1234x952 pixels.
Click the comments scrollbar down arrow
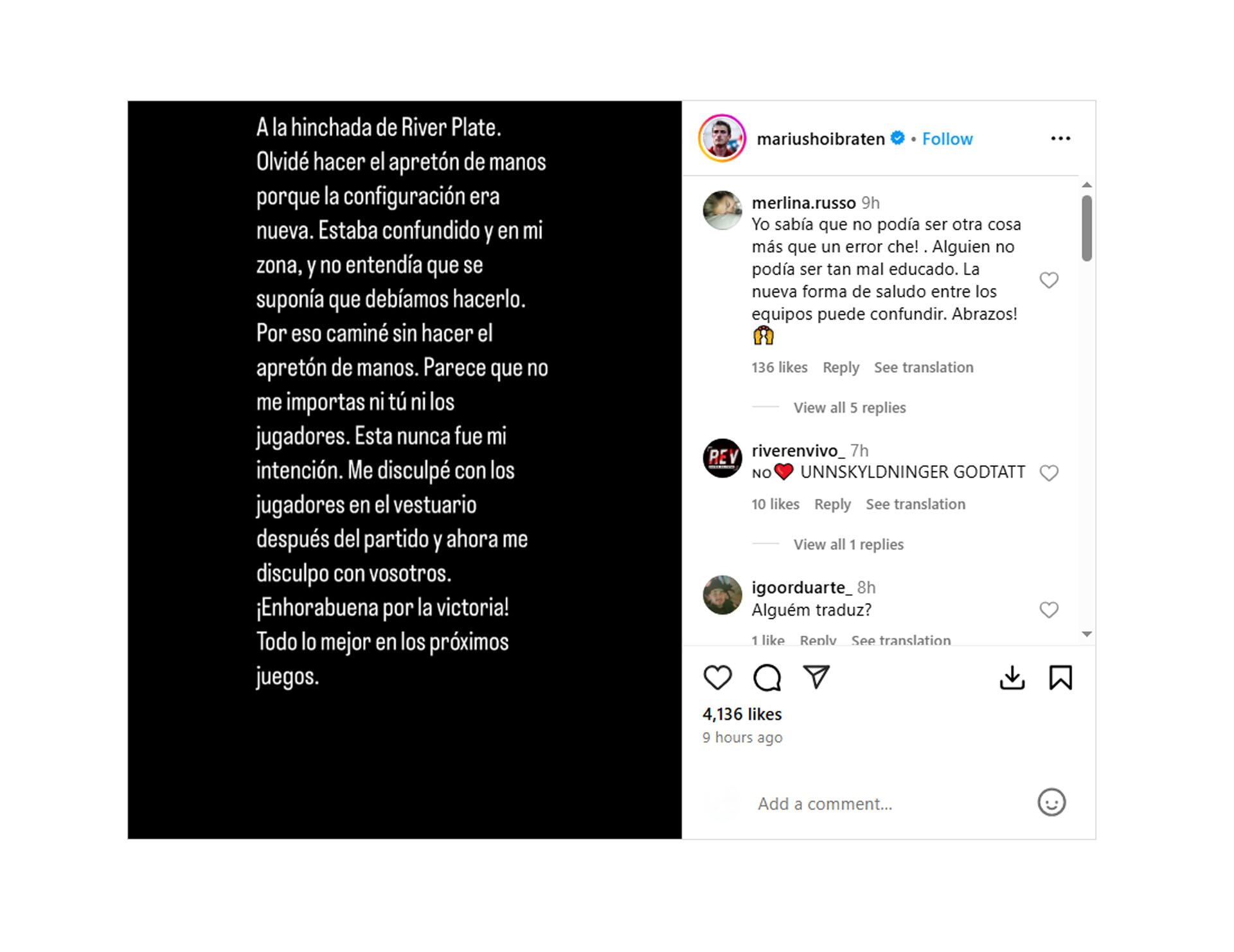(1087, 634)
